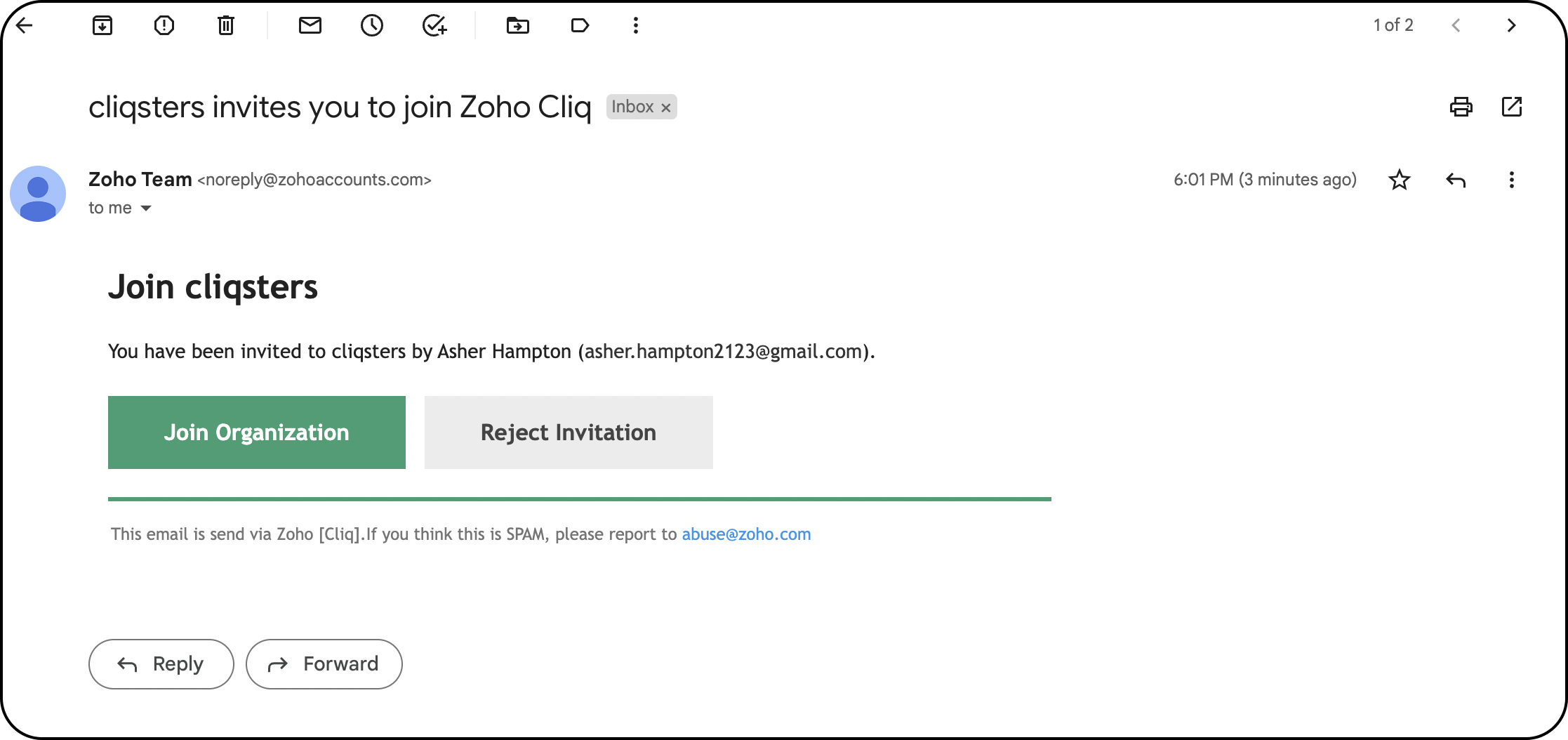Open the toolbar's More options menu

point(636,26)
